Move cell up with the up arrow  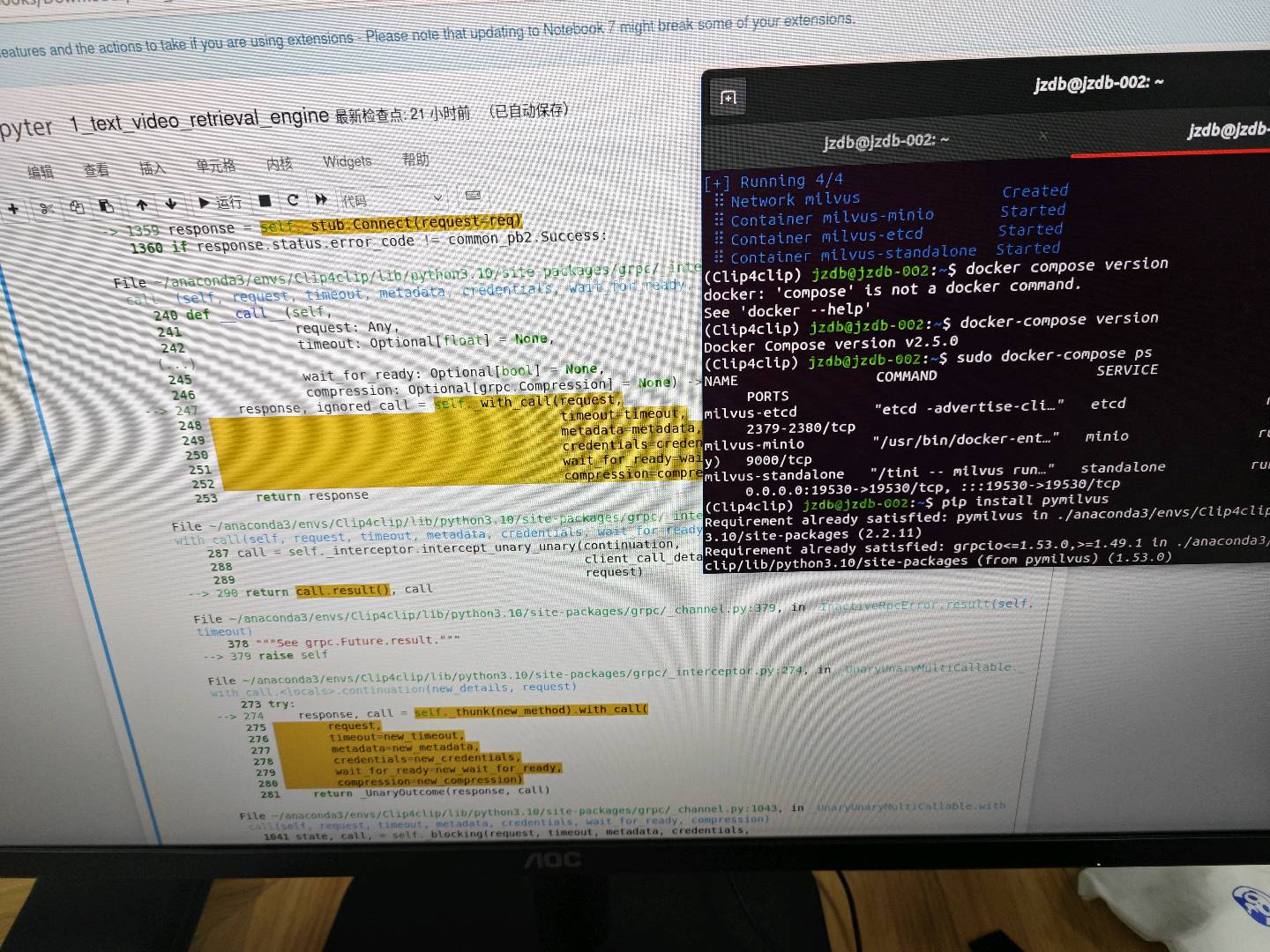coord(142,205)
